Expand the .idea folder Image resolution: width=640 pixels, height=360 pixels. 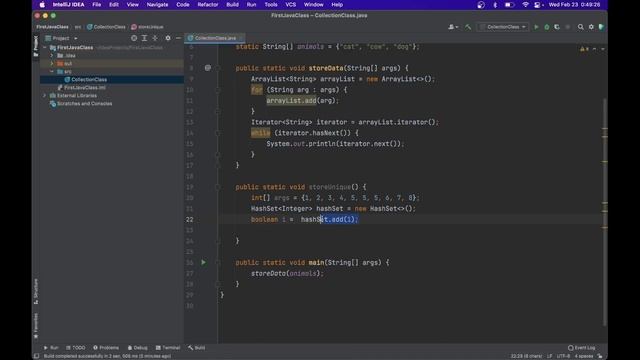[52, 56]
